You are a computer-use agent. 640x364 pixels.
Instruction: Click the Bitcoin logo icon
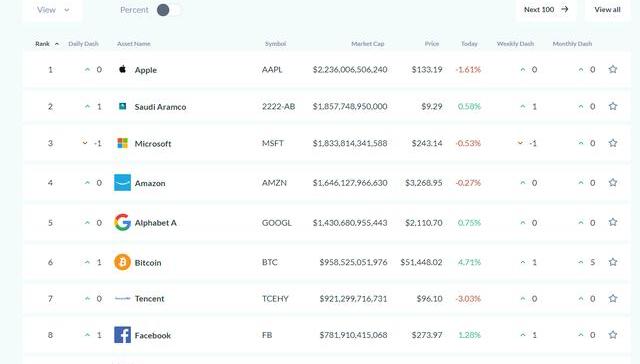pos(122,262)
